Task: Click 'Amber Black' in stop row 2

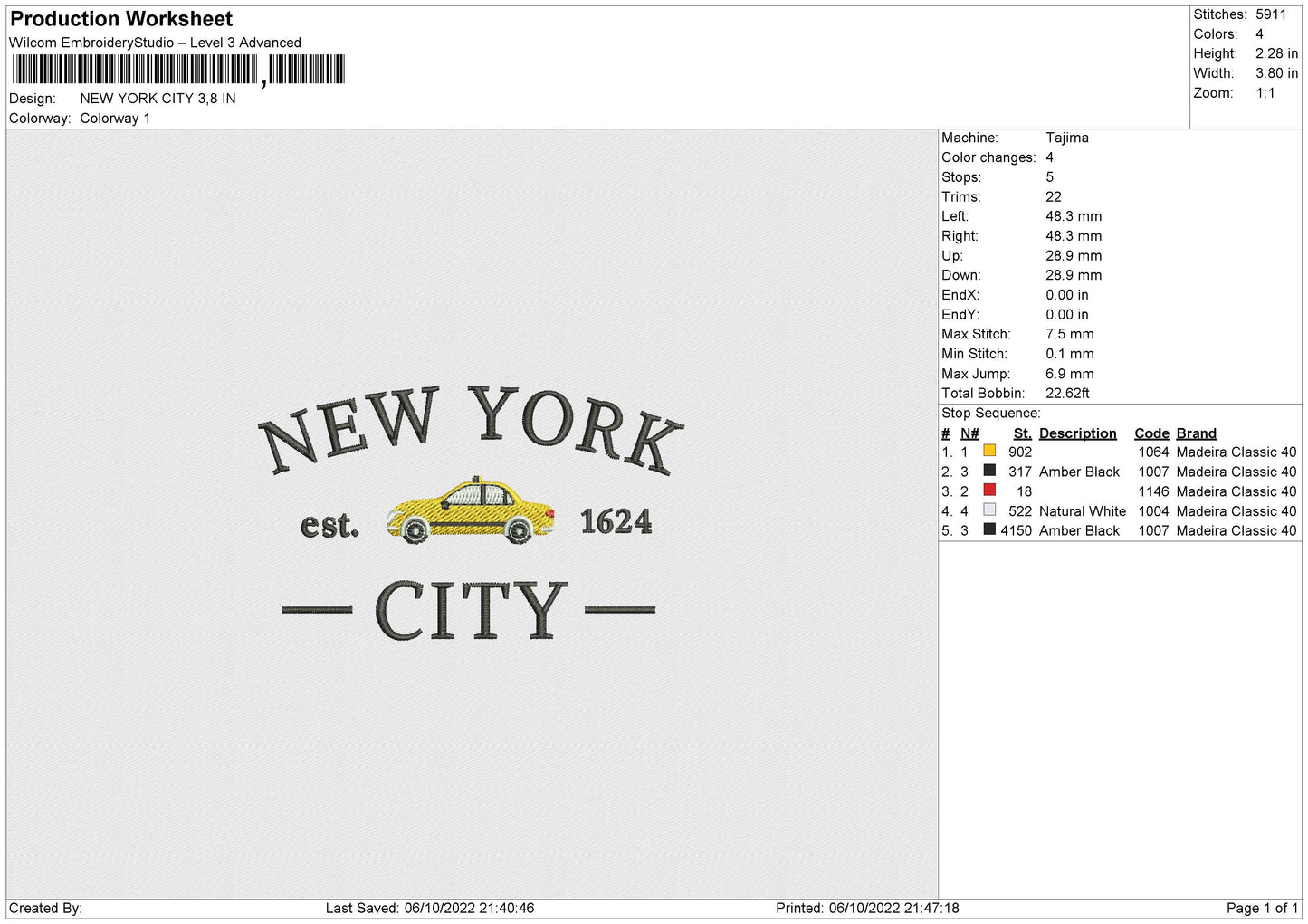Action: pos(1079,472)
